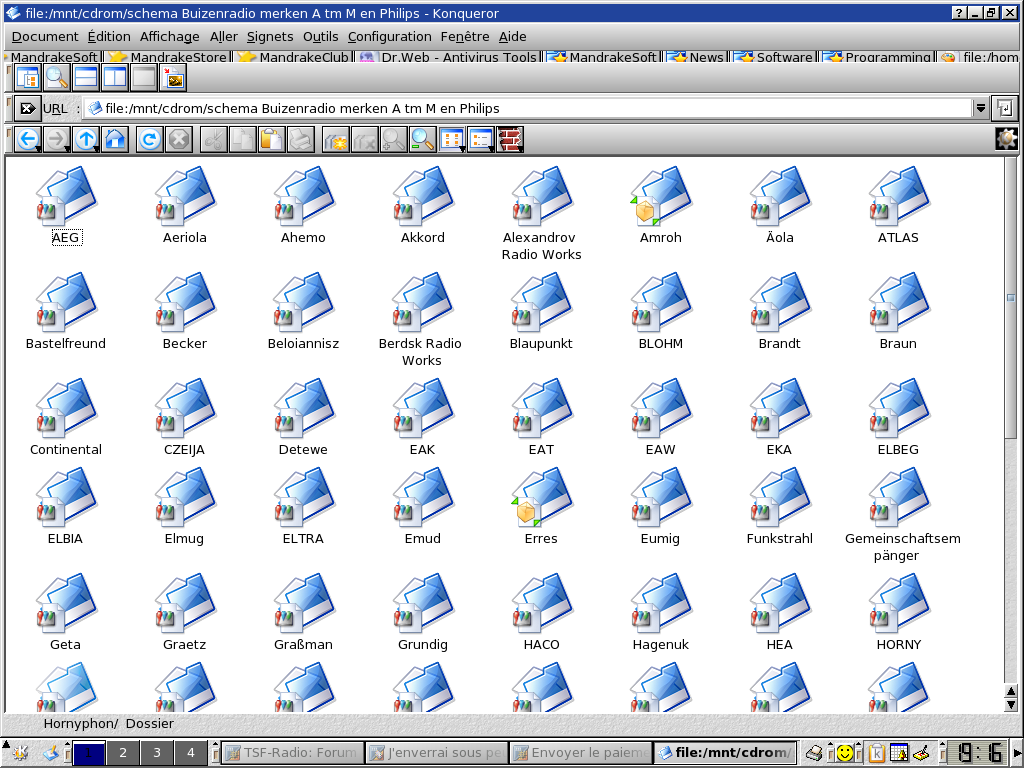Go back with the left arrow button

point(28,139)
